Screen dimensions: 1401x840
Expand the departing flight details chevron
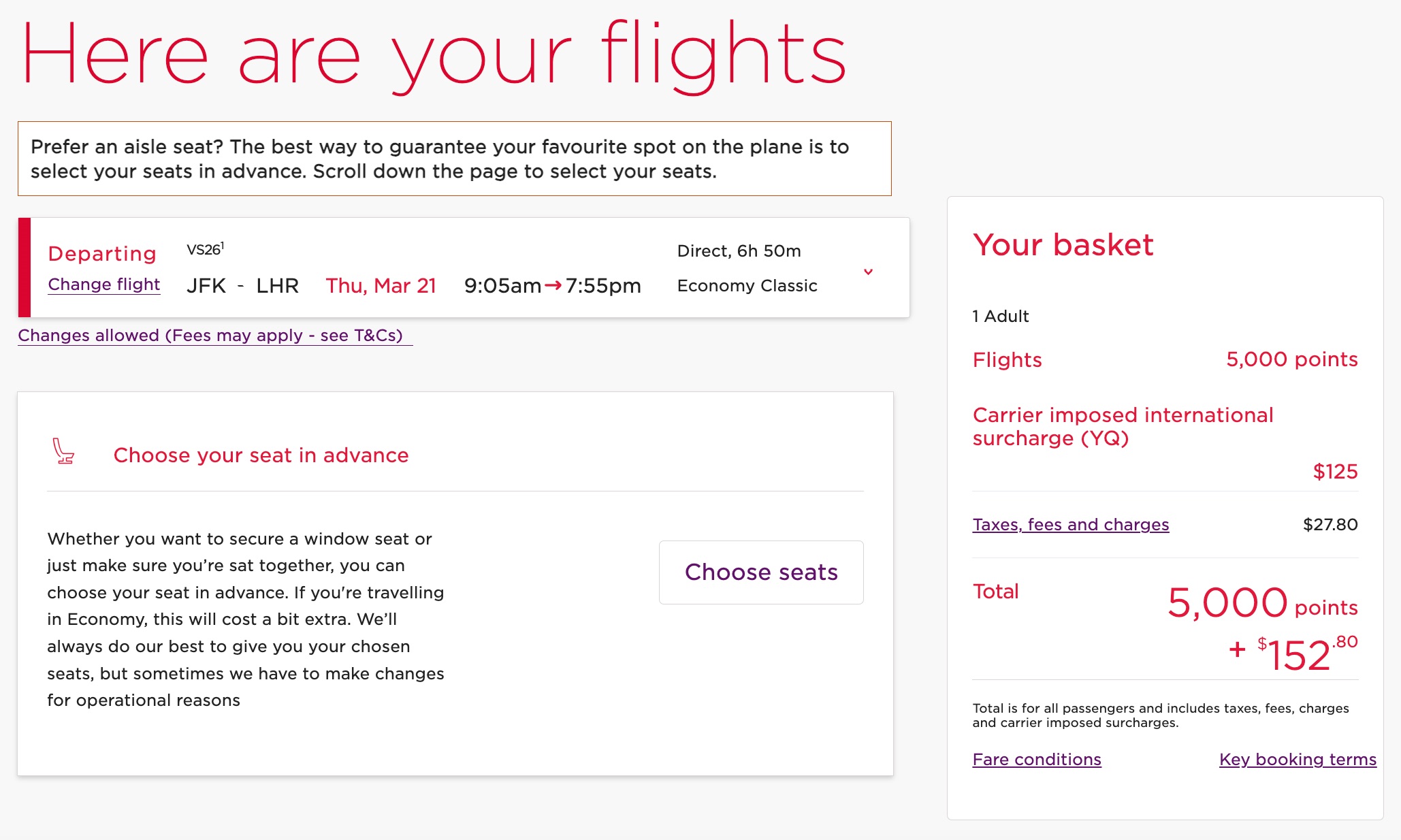(868, 272)
